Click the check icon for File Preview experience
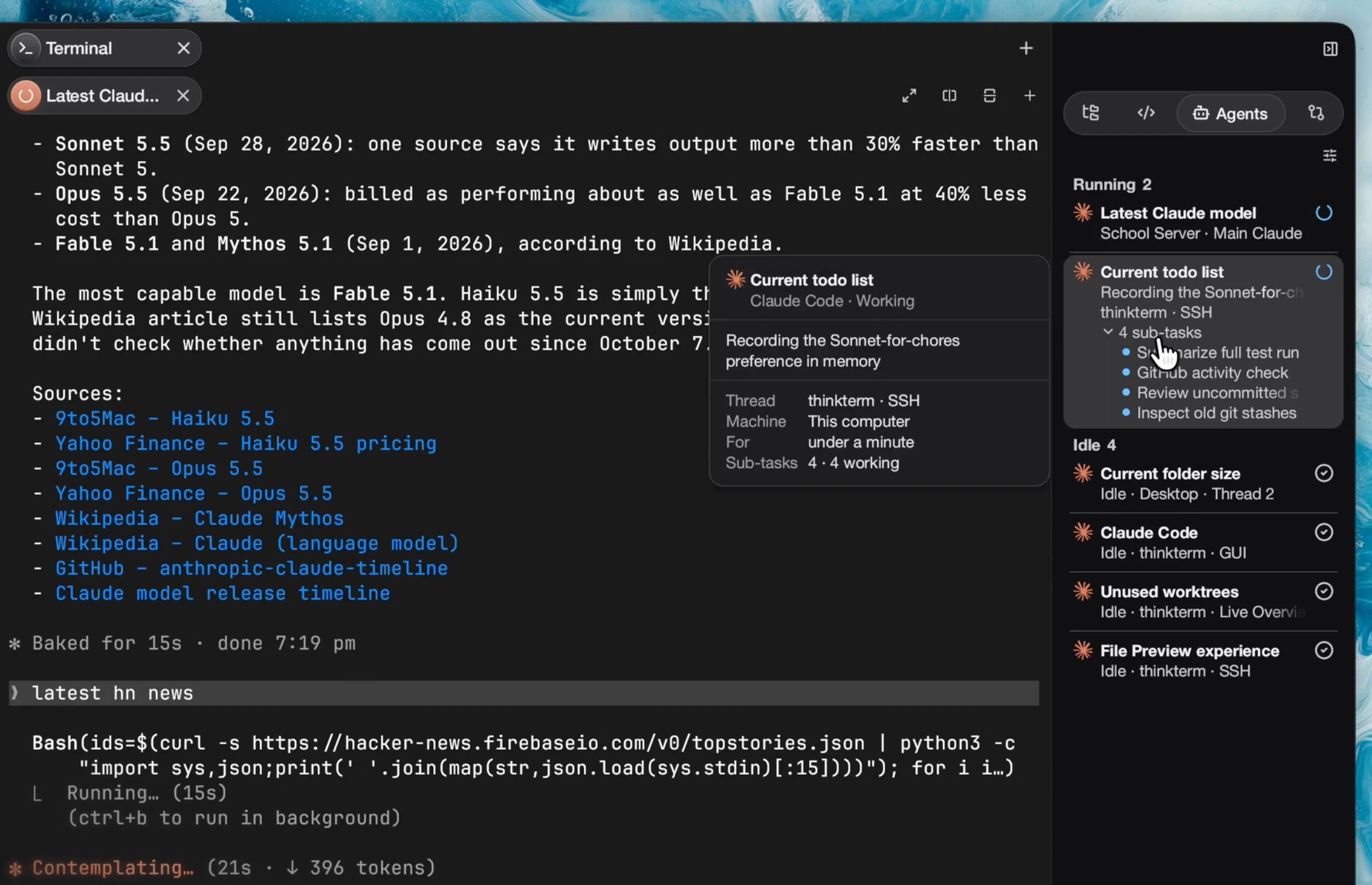This screenshot has height=885, width=1372. tap(1324, 651)
